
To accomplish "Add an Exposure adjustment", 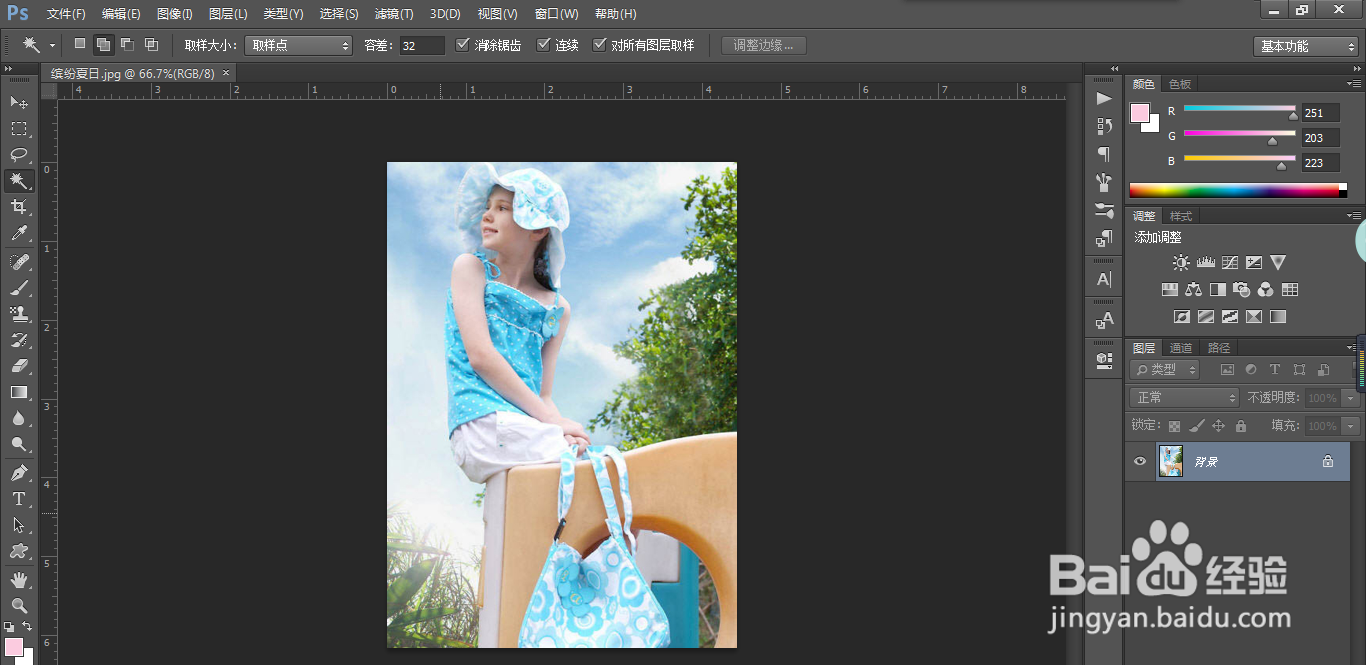I will pos(1254,263).
